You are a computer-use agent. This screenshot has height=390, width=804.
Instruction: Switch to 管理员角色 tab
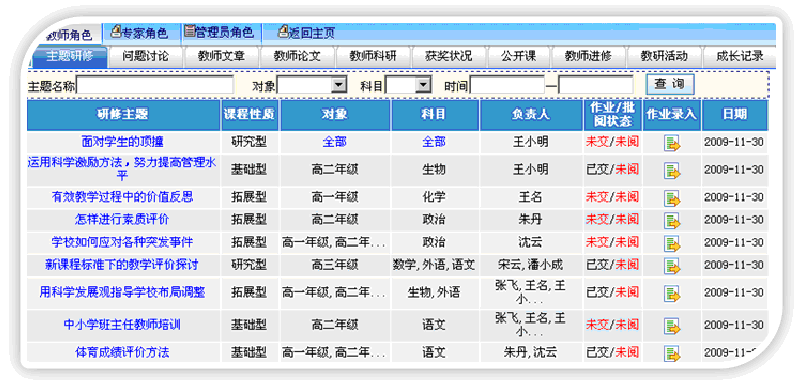[x=219, y=33]
